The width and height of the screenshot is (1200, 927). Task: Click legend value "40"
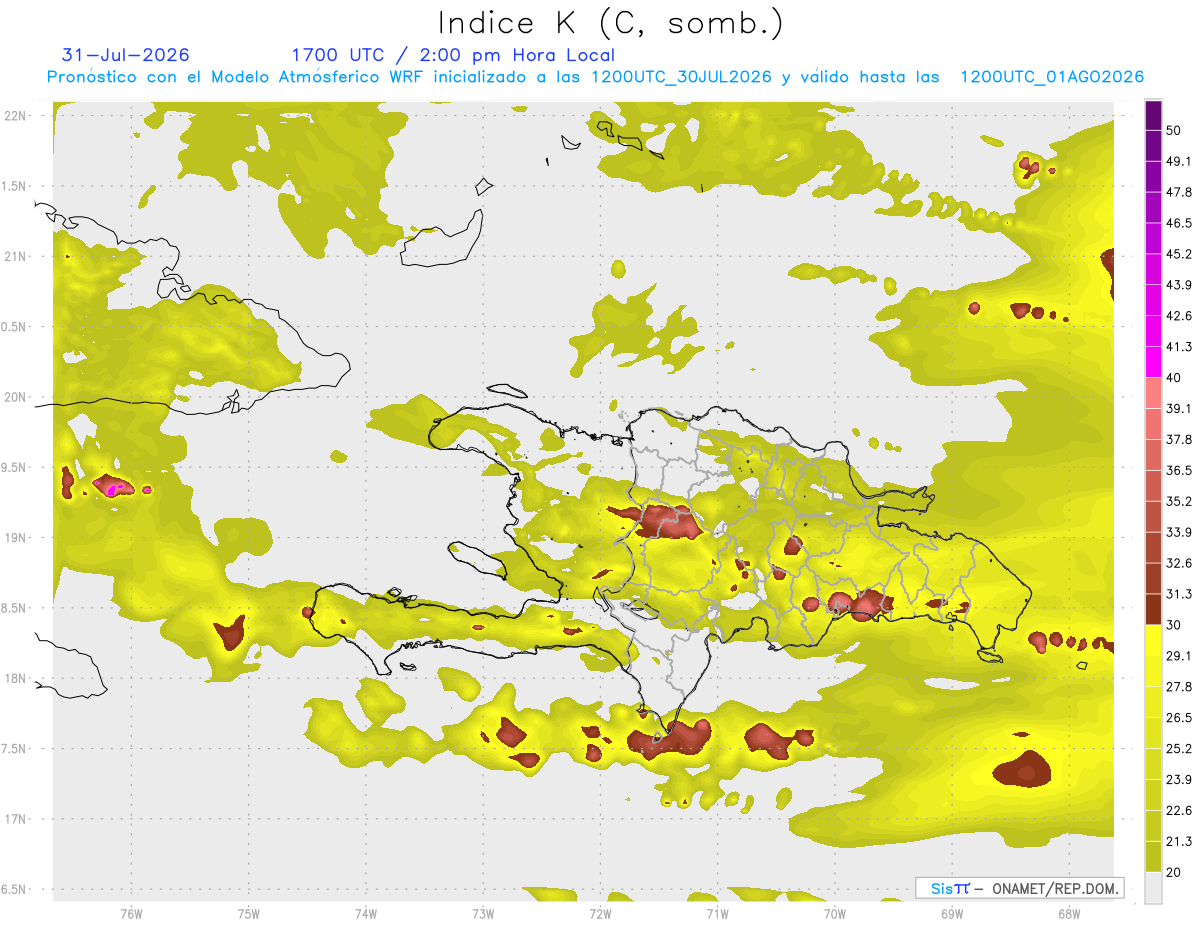click(x=1174, y=378)
